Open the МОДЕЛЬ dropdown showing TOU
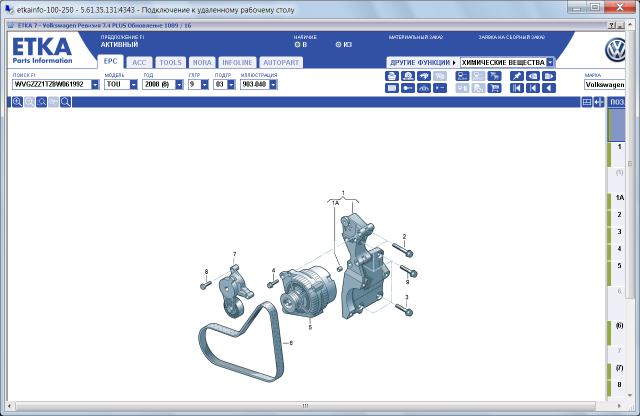640x416 pixels. click(133, 85)
